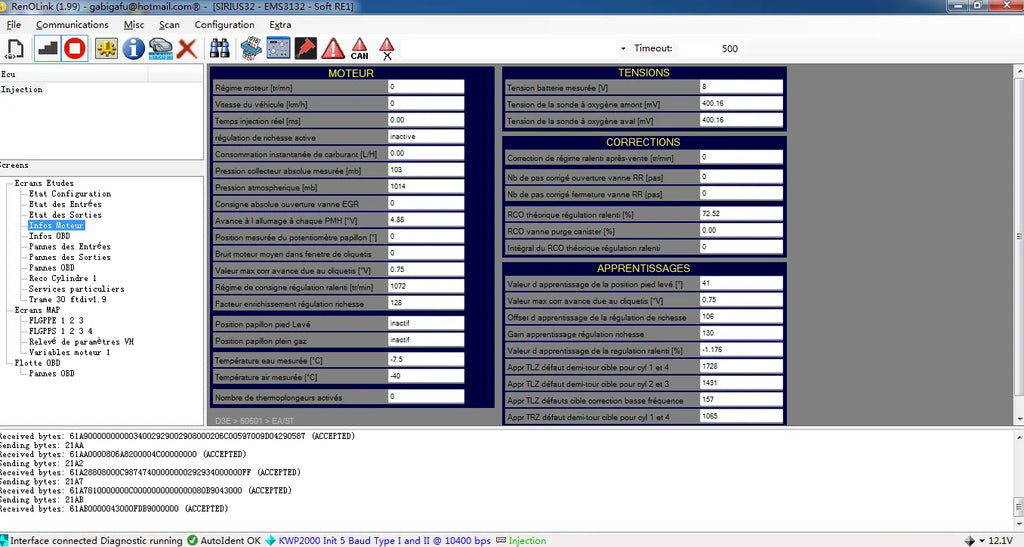Click the Injection label in status bar
1024x547 pixels.
(x=527, y=540)
